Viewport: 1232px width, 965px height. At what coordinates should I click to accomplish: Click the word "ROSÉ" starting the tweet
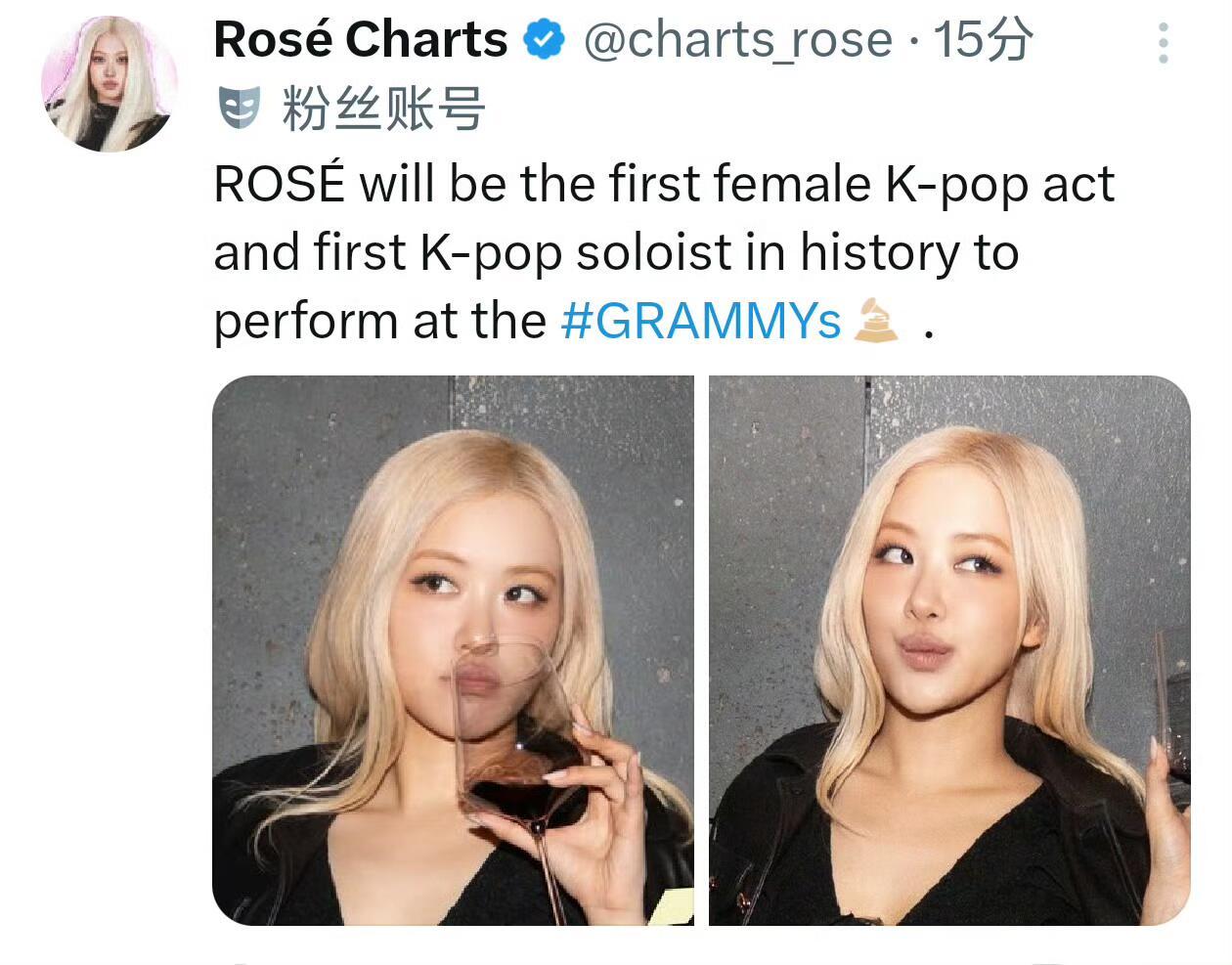(279, 184)
